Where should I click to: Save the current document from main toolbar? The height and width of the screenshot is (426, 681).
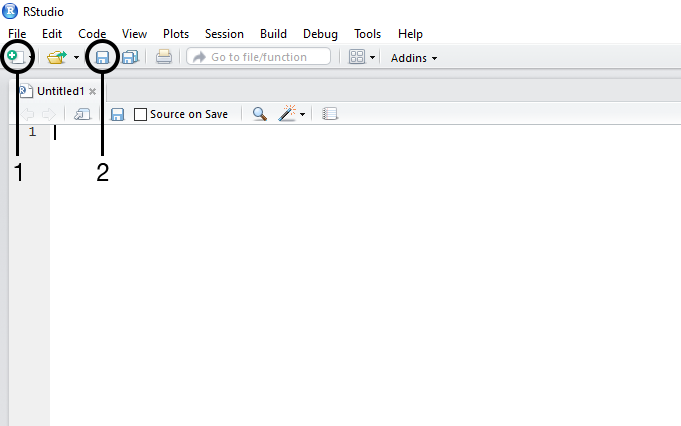click(102, 57)
